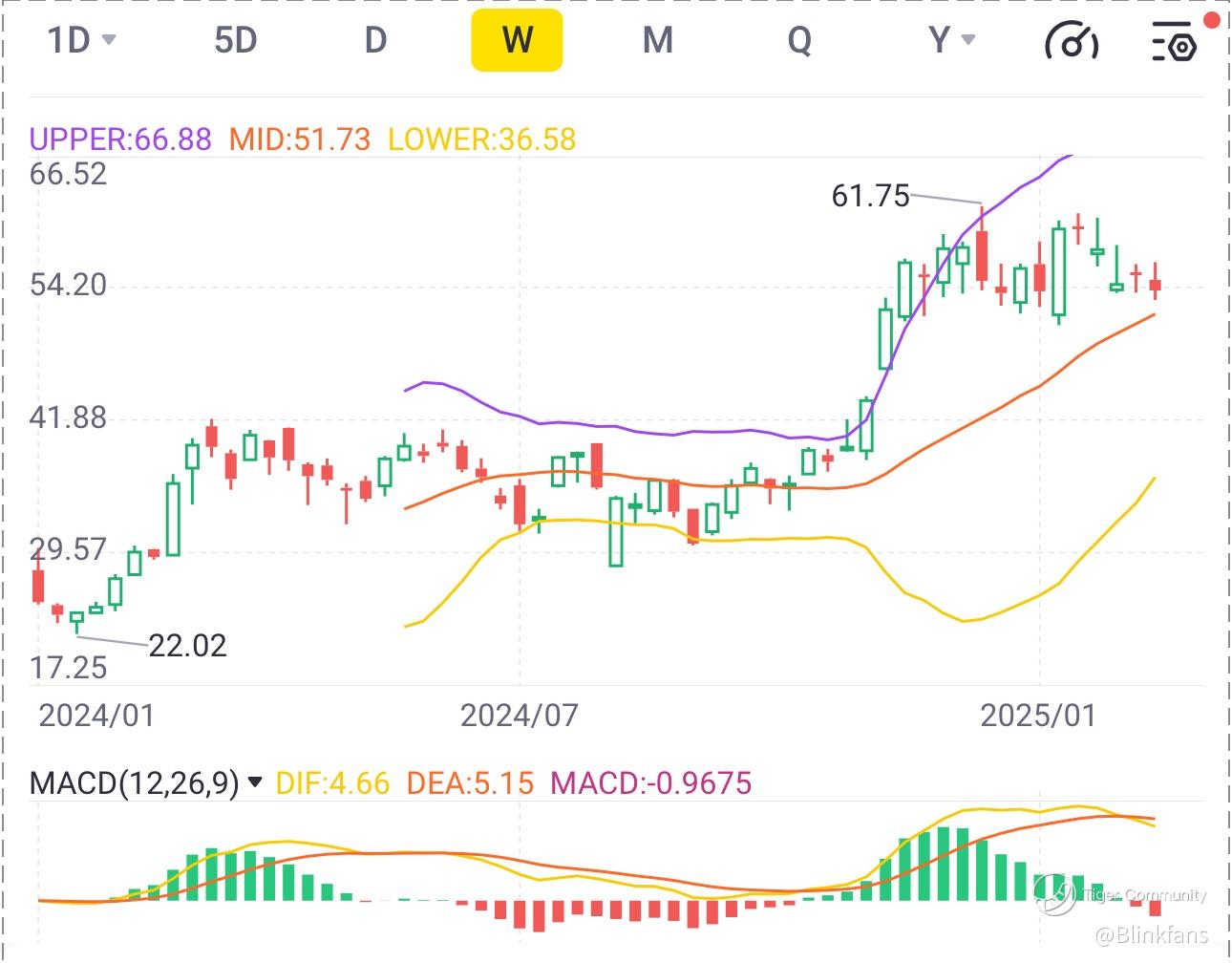Select the highlighted W weekly tab
The height and width of the screenshot is (963, 1232).
coord(517,40)
